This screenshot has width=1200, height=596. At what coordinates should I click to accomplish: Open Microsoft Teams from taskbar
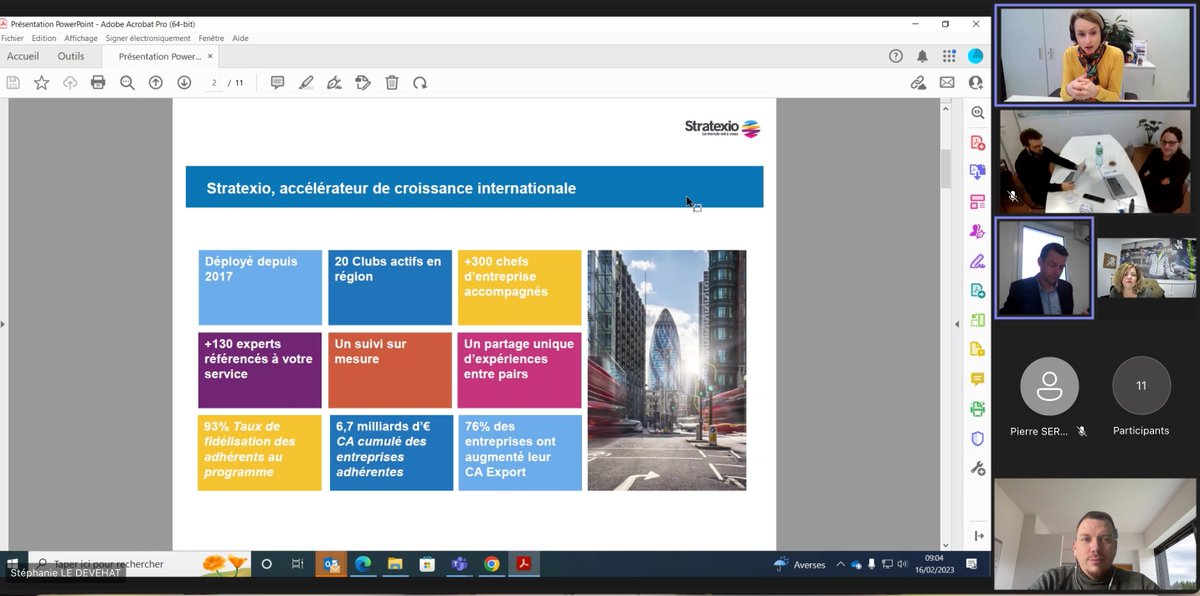click(x=459, y=564)
